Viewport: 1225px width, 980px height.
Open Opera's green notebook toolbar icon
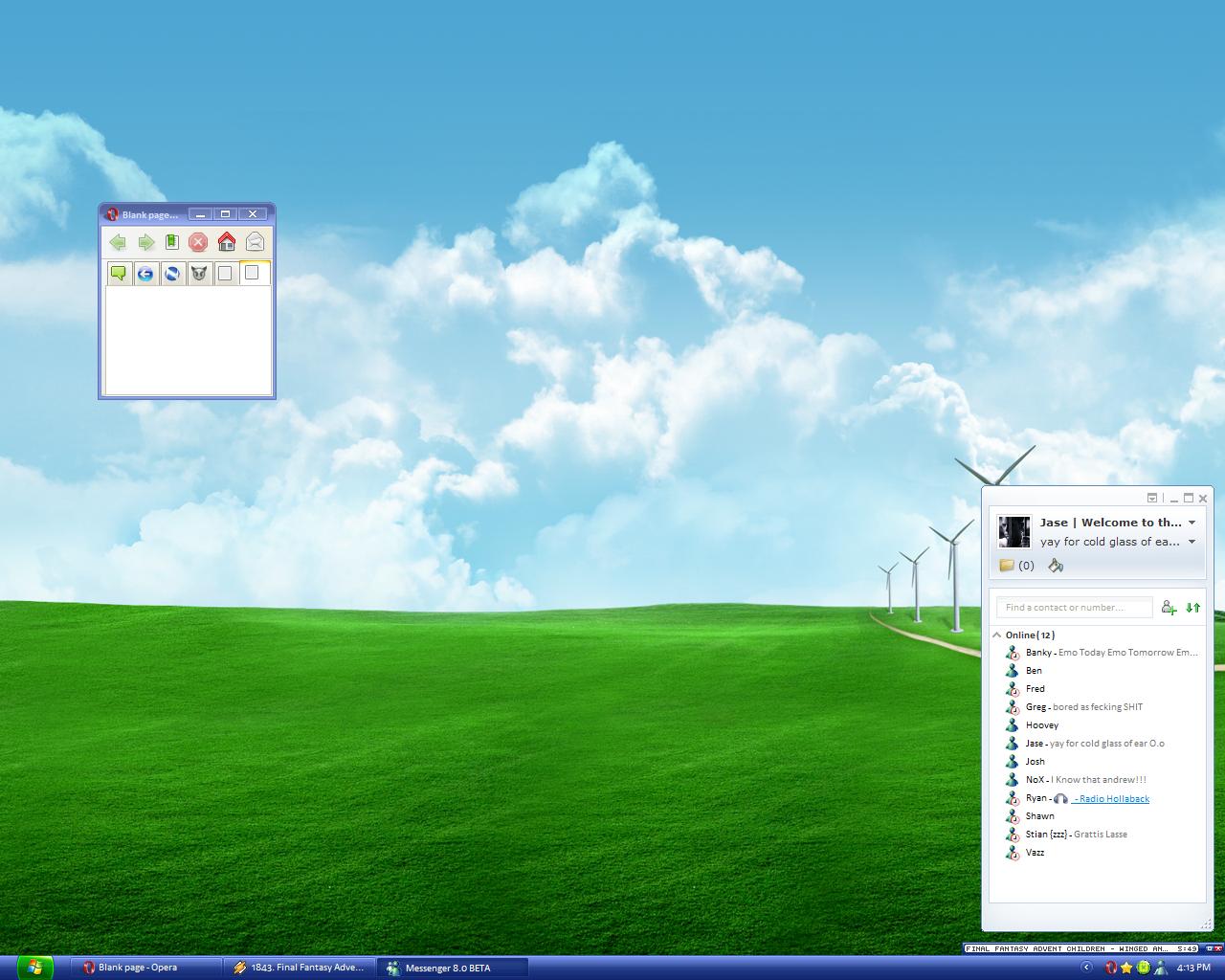(x=172, y=242)
